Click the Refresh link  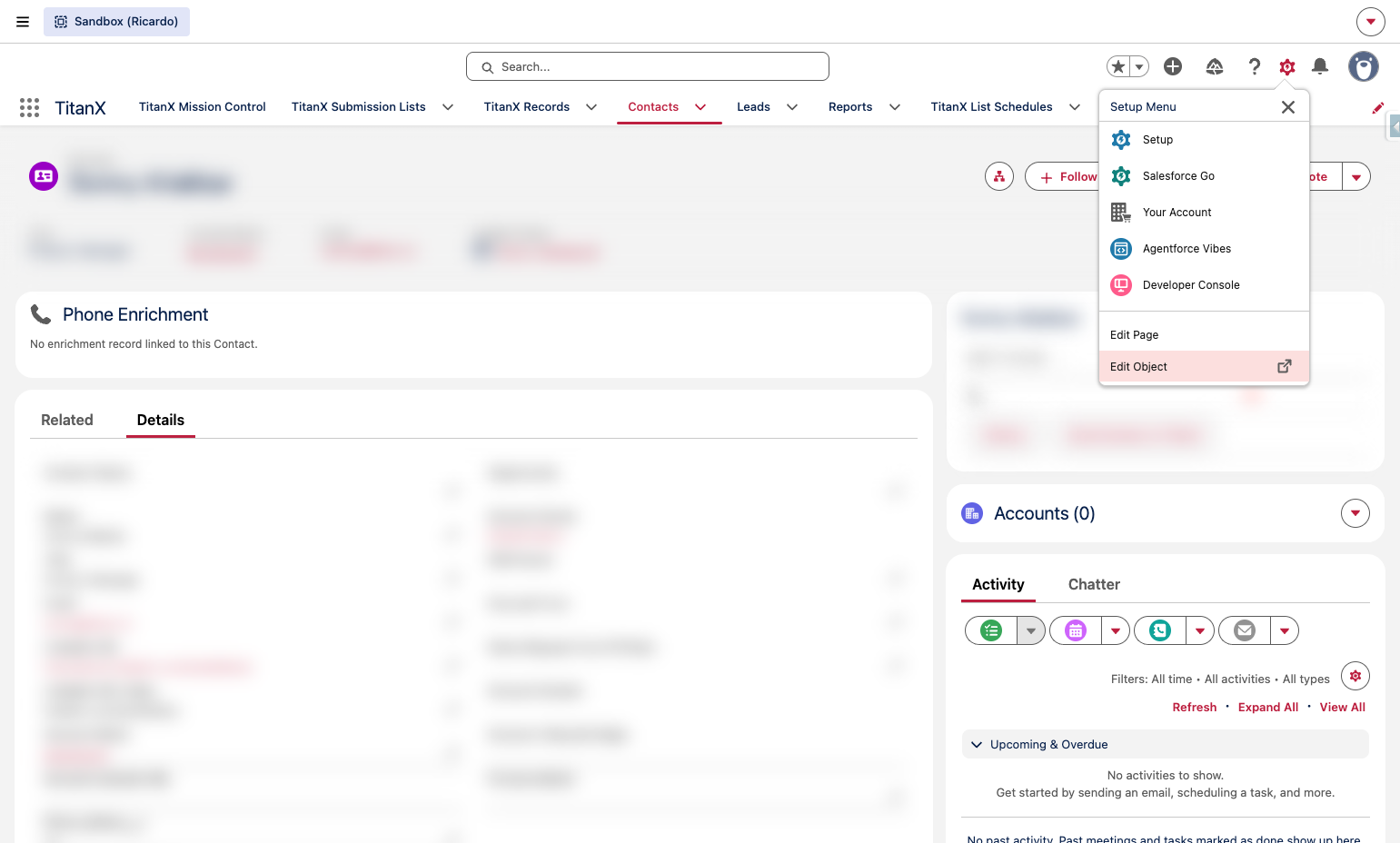pos(1195,708)
